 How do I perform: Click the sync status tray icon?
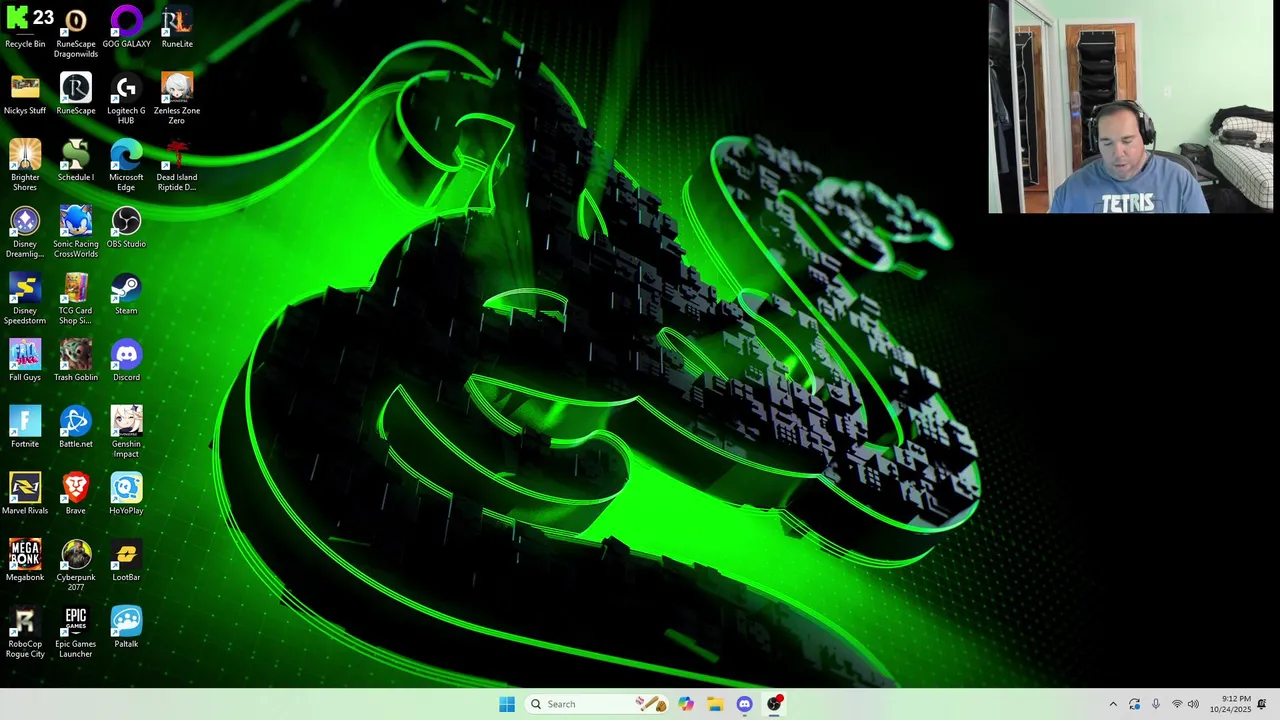click(1134, 704)
